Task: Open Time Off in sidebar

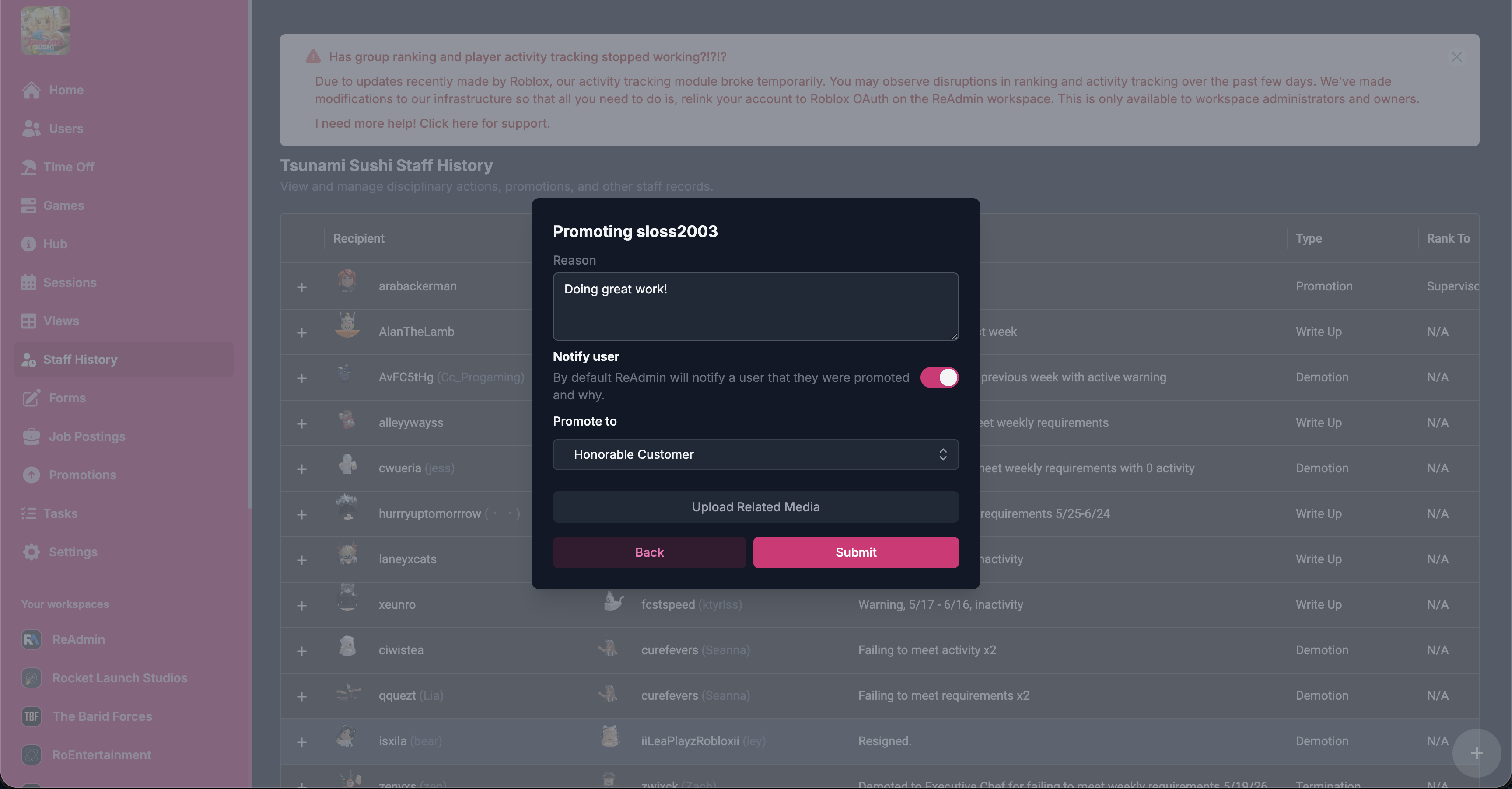Action: coord(69,167)
